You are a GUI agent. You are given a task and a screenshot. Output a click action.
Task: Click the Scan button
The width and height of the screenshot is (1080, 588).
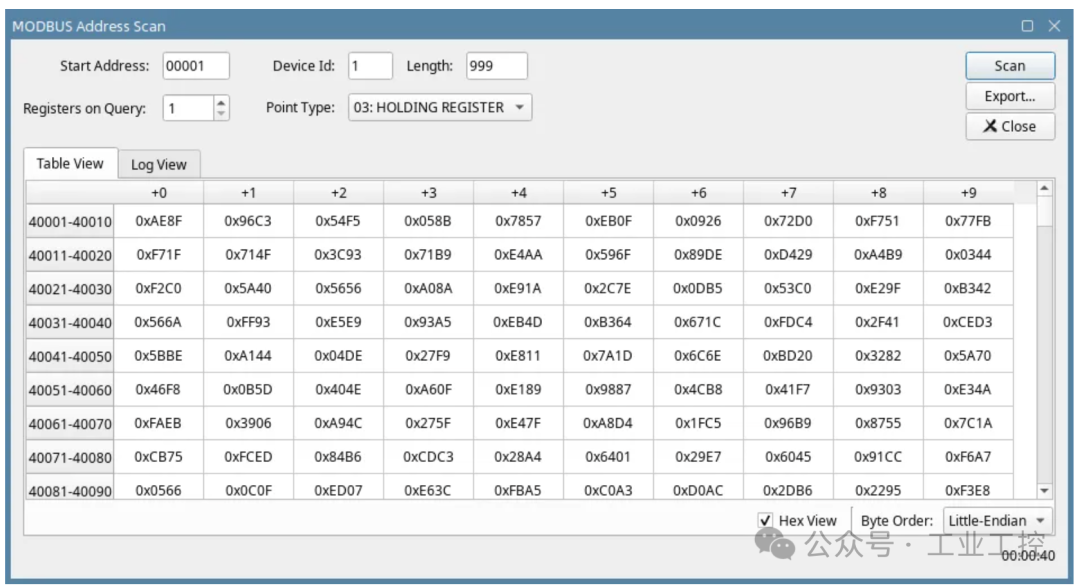[x=1010, y=66]
